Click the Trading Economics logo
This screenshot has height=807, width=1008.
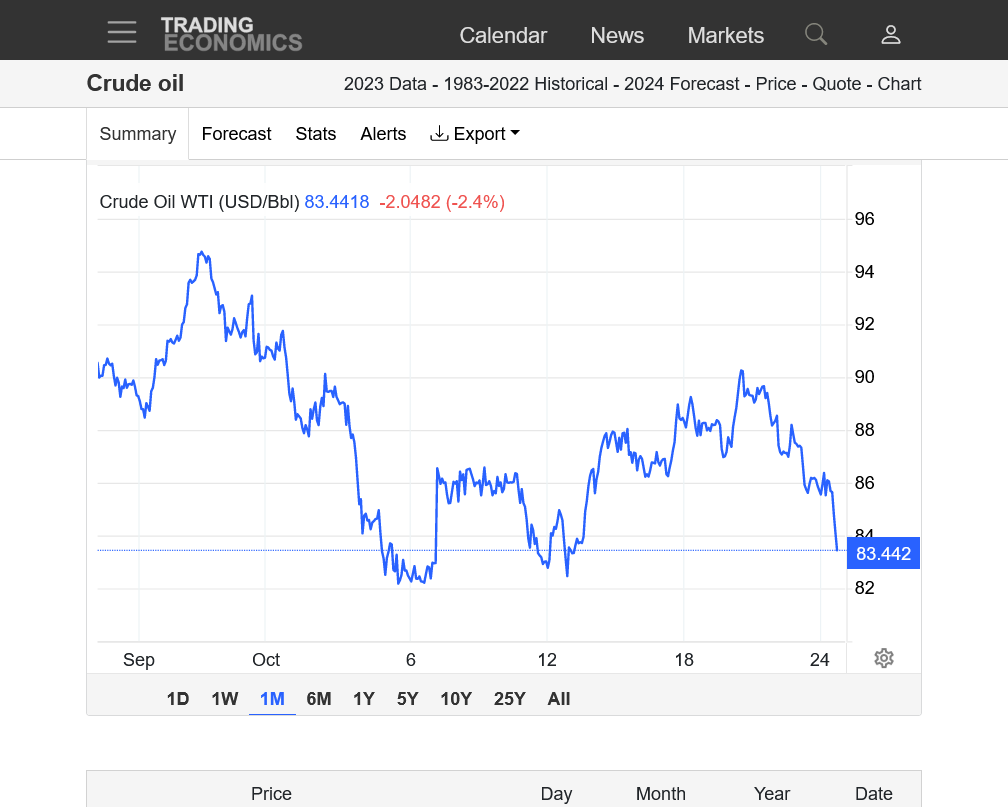(x=231, y=34)
